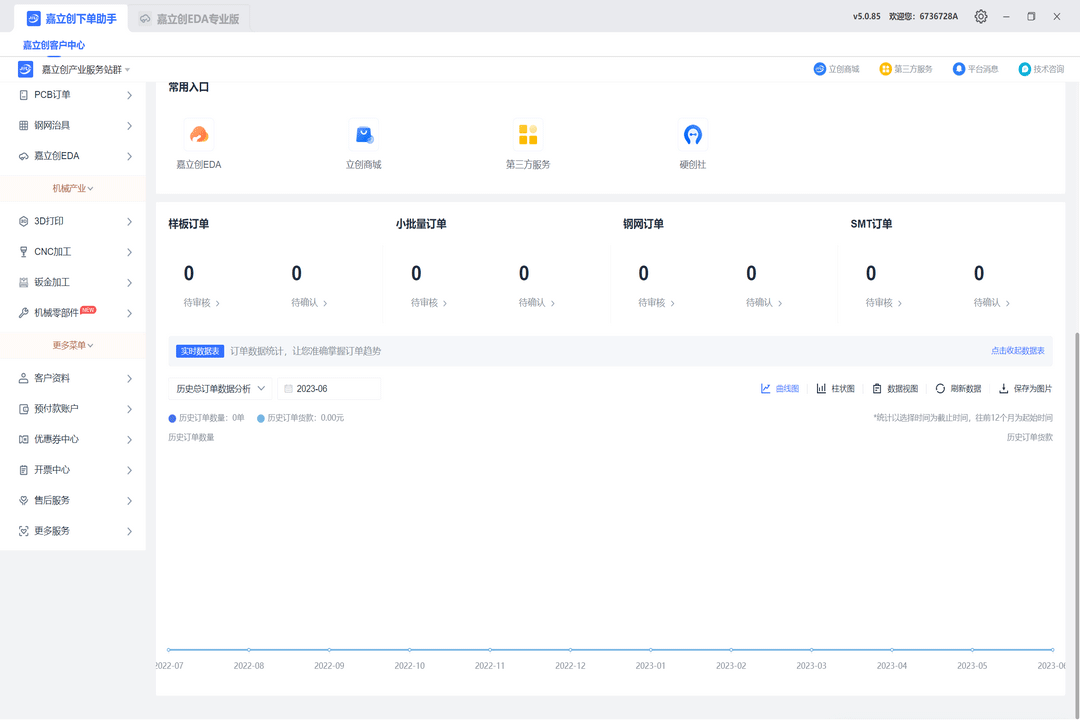Open the 立创商城 shopping bag shortcut
Screen dimensions: 1080x720
click(364, 134)
